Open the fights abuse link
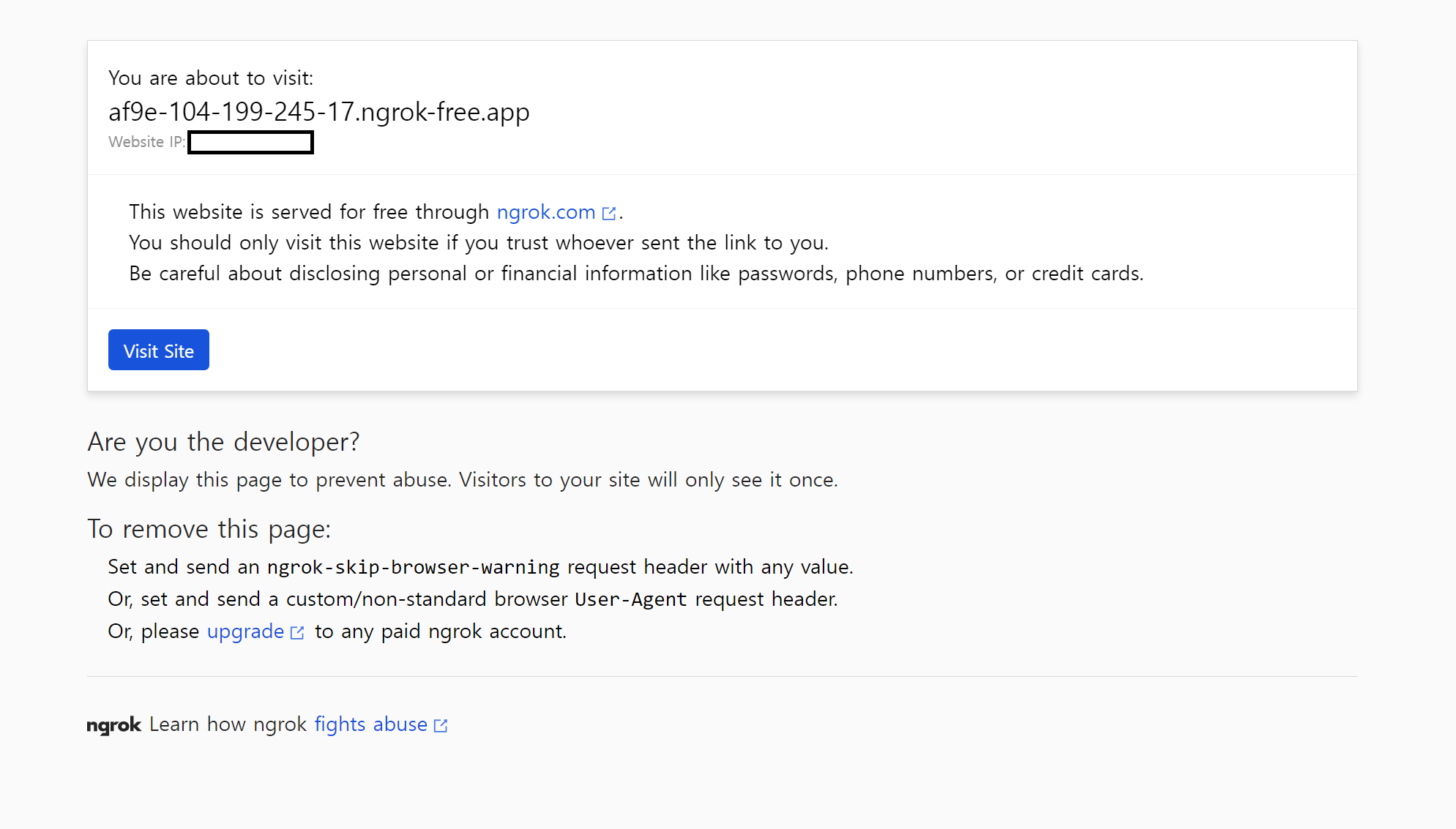 [x=371, y=724]
